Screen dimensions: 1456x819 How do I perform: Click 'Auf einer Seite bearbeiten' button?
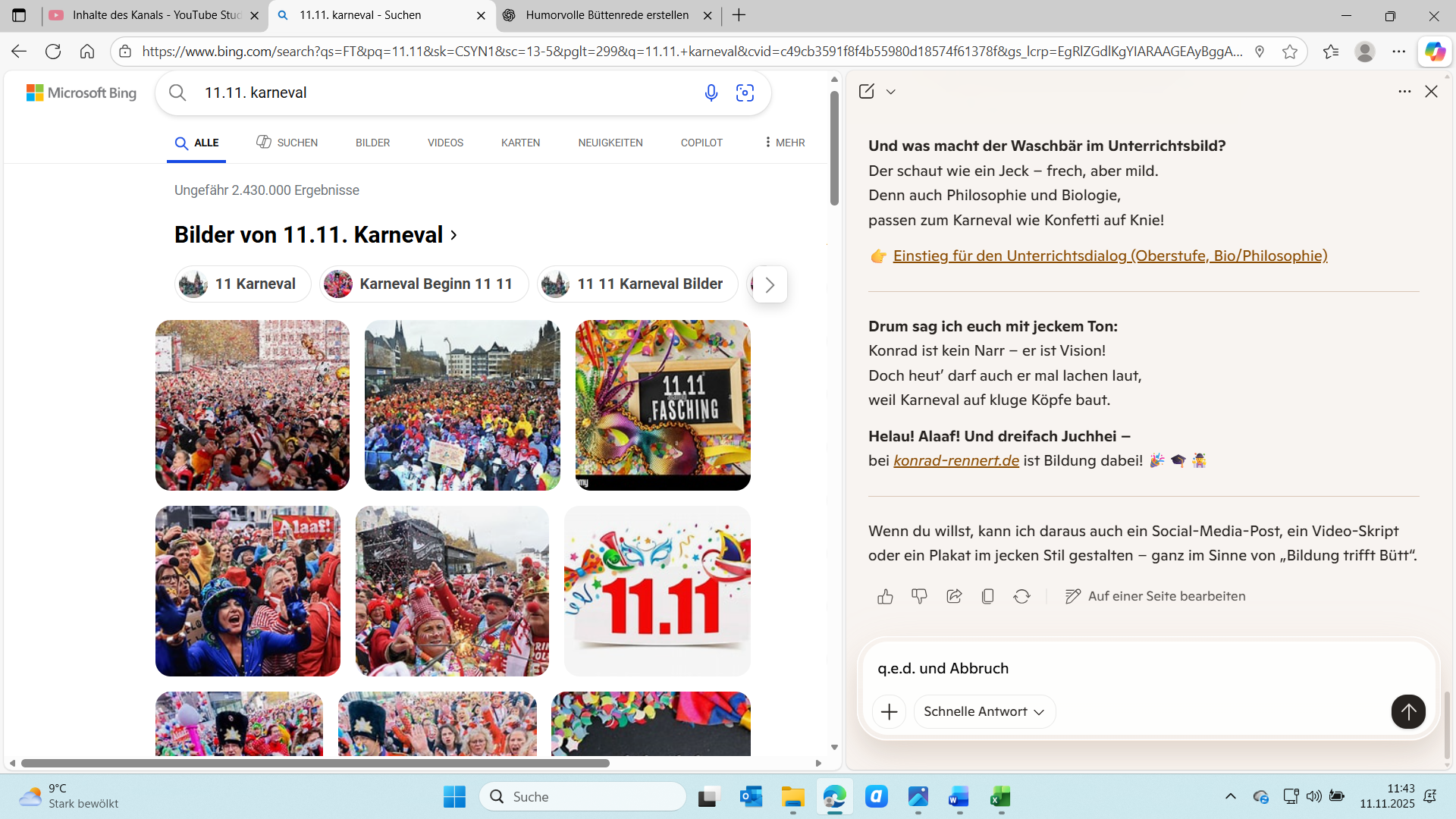(1155, 597)
